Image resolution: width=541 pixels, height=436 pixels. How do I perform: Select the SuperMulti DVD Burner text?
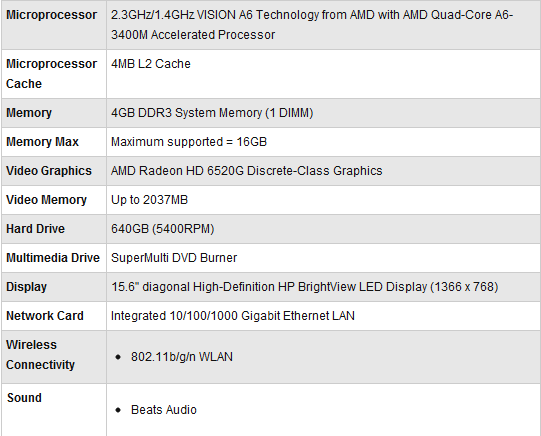pyautogui.click(x=174, y=258)
